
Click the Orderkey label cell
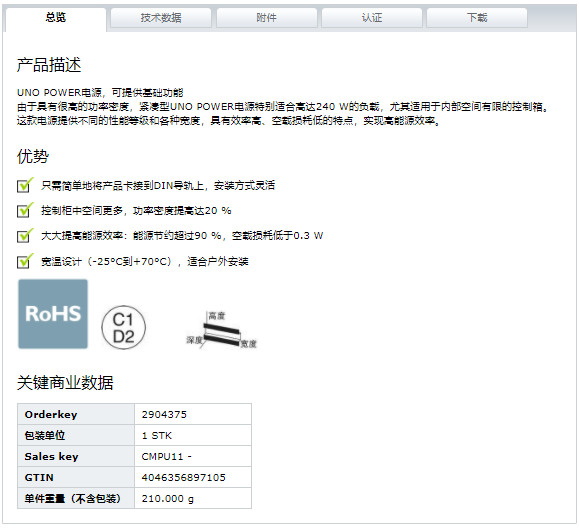(76, 414)
